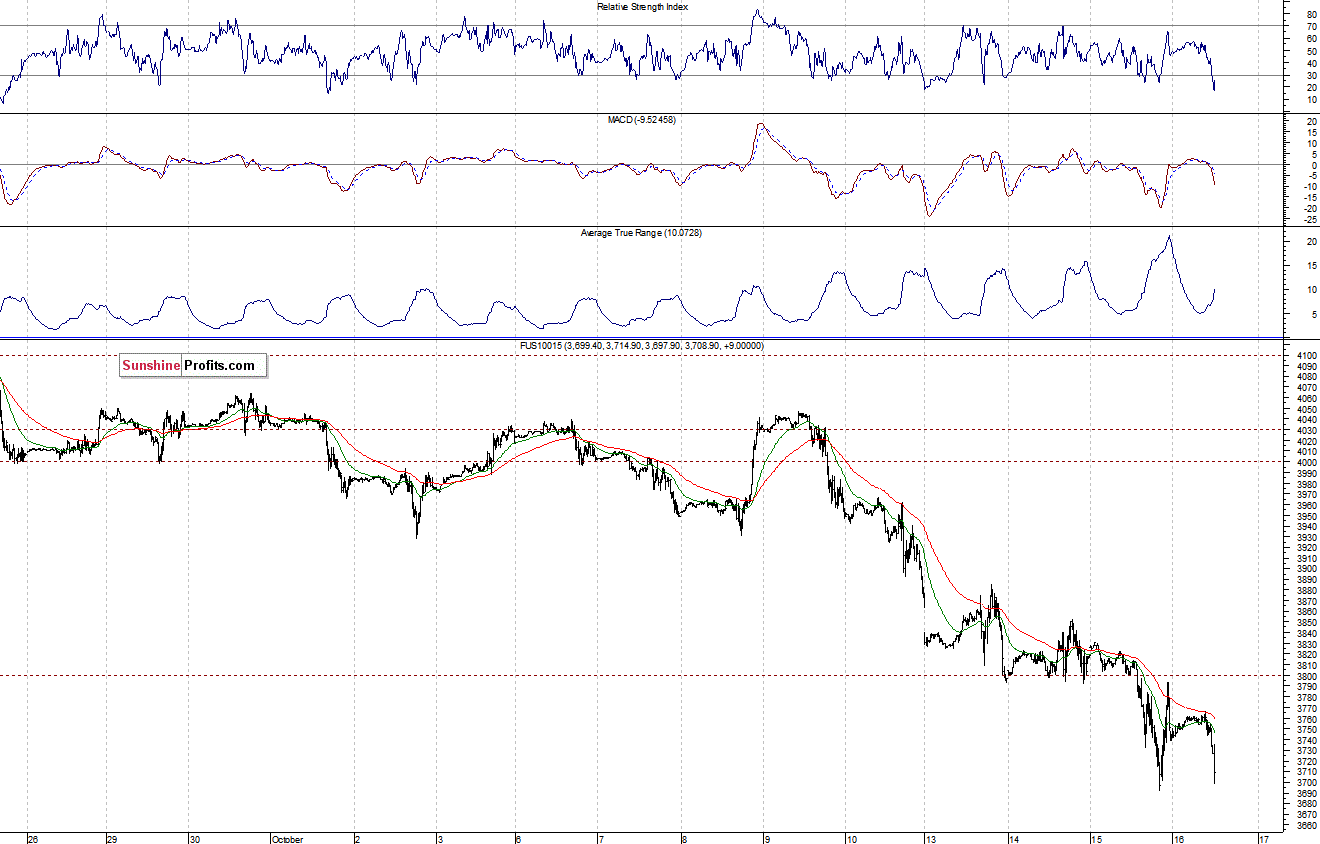Click the -25 label on the MACD axis
The width and height of the screenshot is (1320, 844).
pos(1309,220)
